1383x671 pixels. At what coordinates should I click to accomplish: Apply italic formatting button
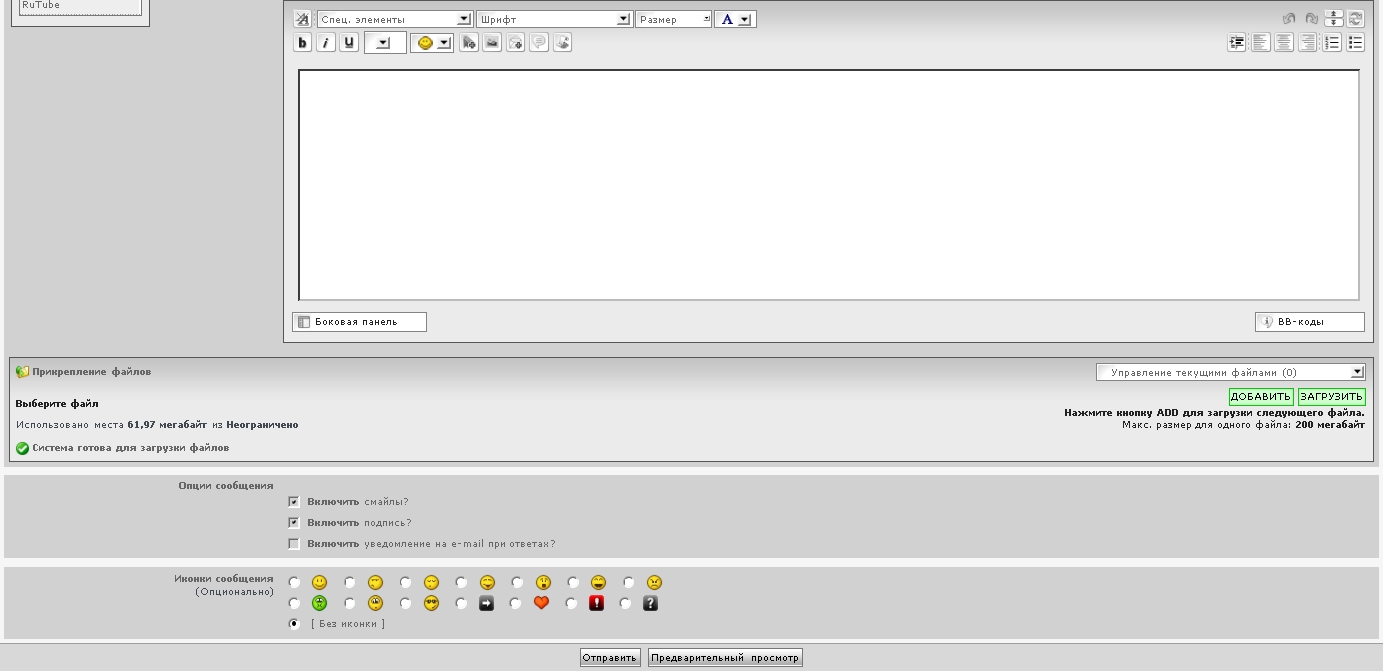(x=326, y=43)
